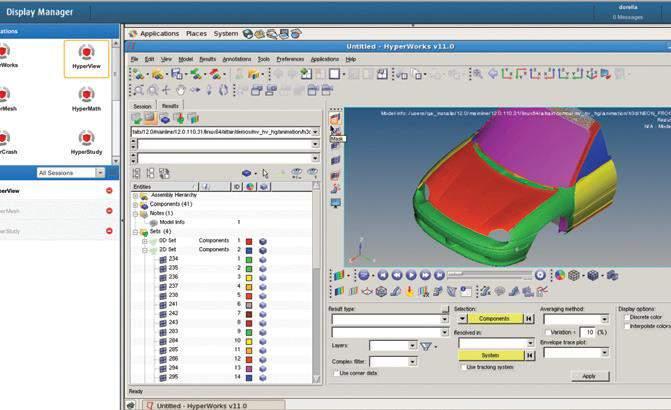Image resolution: width=671 pixels, height=410 pixels.
Task: Click the import model icon with green arrow
Action: click(x=196, y=74)
